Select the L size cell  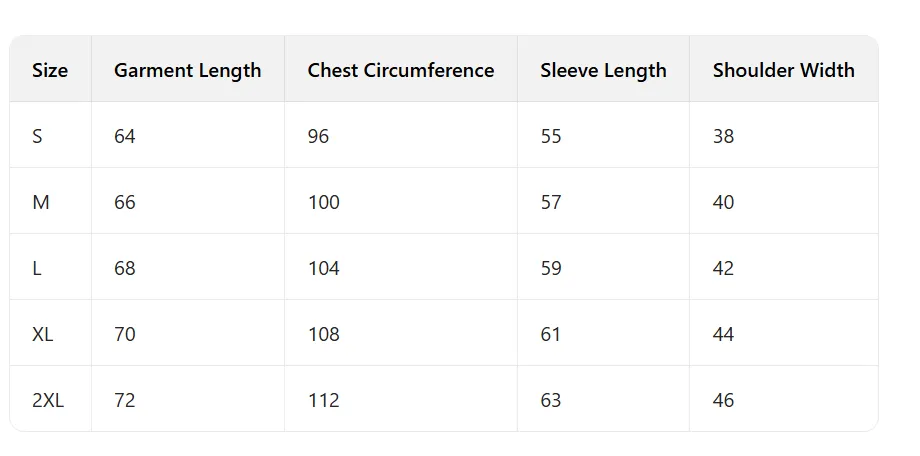[37, 268]
